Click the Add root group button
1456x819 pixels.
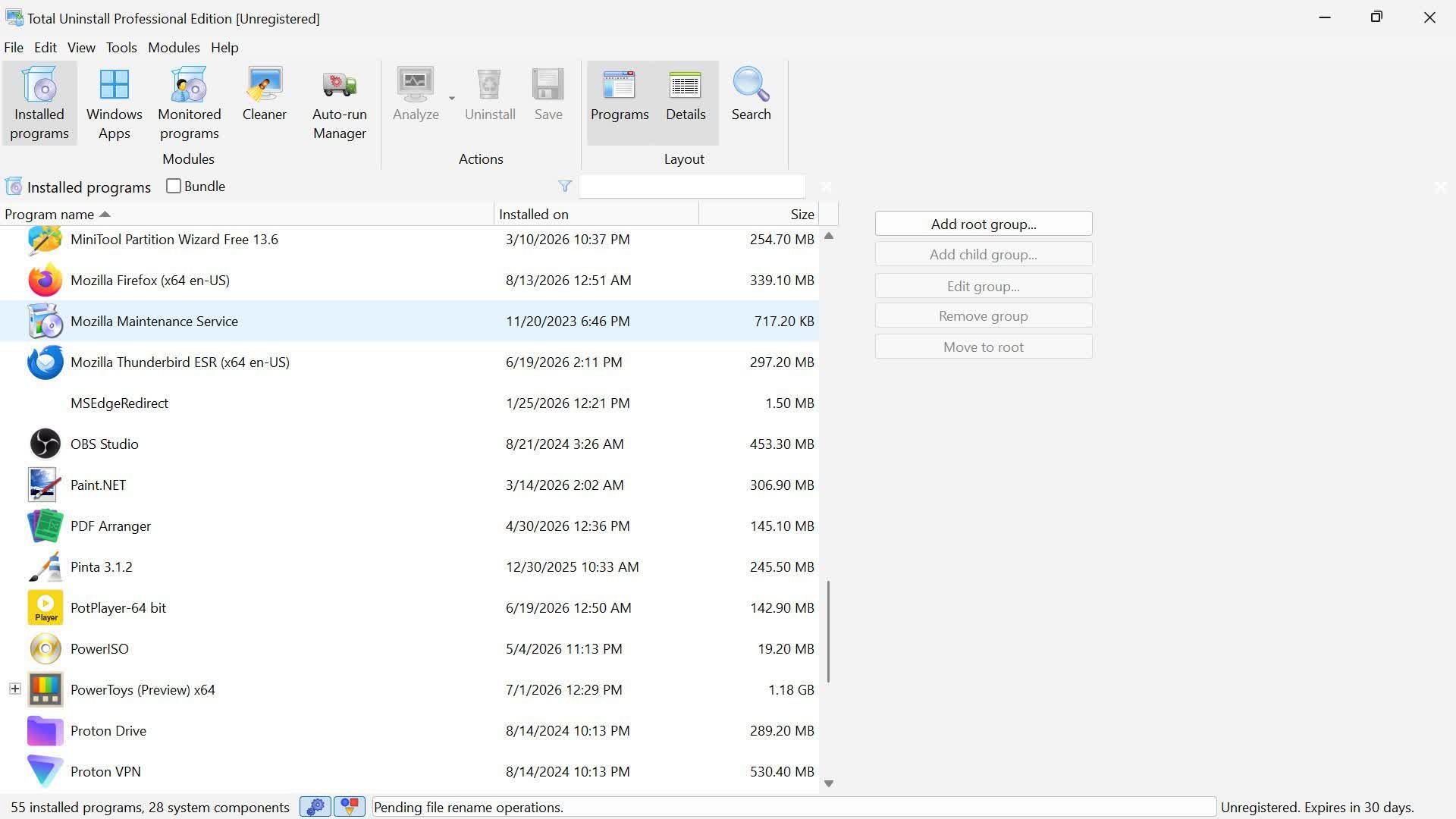(984, 224)
